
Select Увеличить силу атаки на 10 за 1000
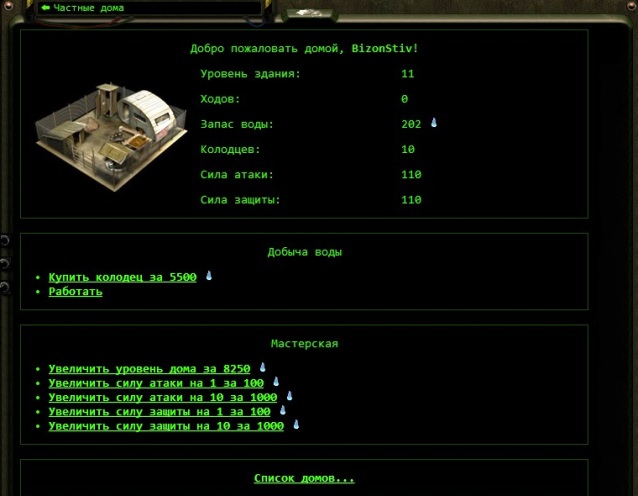163,397
